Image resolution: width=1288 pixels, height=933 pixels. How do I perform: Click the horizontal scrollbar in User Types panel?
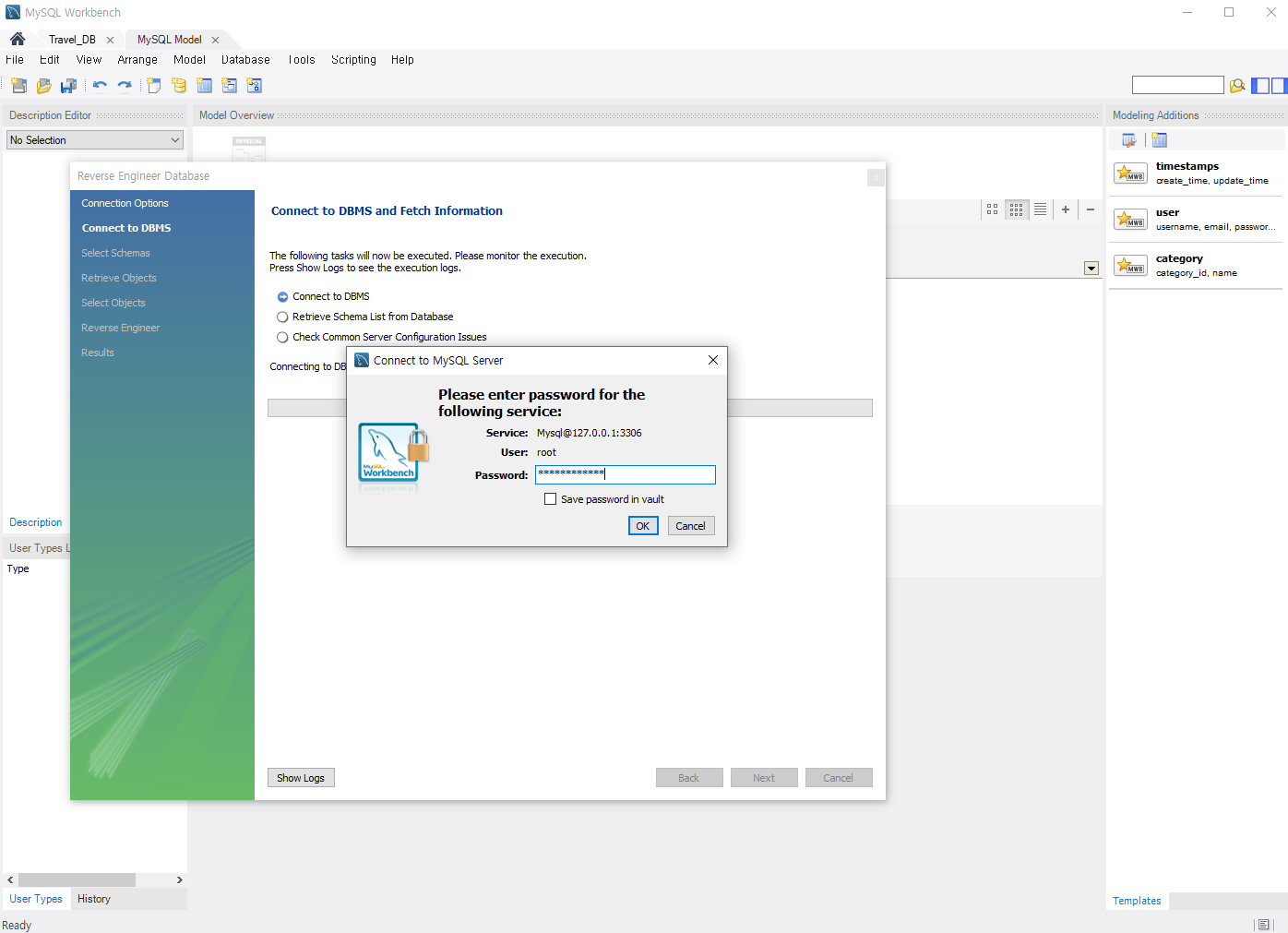pyautogui.click(x=77, y=880)
